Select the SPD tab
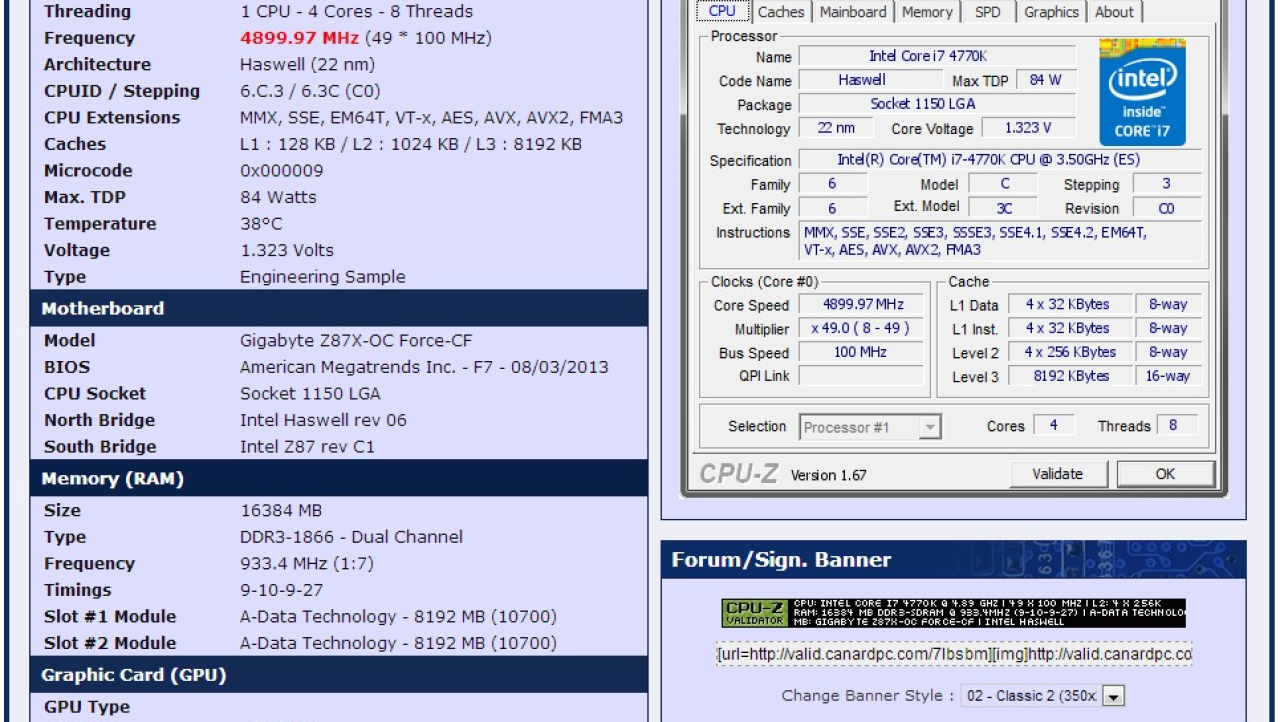Screen dimensions: 1280x722 click(987, 12)
